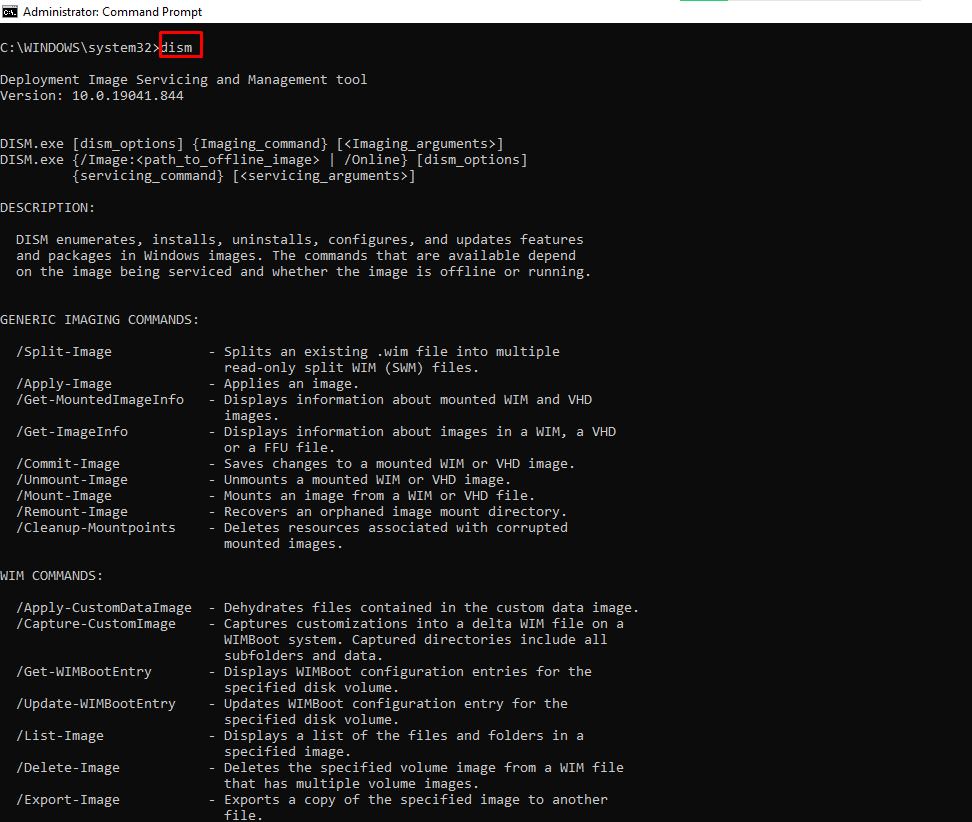
Task: Click the Deployment Image Servicing heading line
Action: click(x=183, y=80)
